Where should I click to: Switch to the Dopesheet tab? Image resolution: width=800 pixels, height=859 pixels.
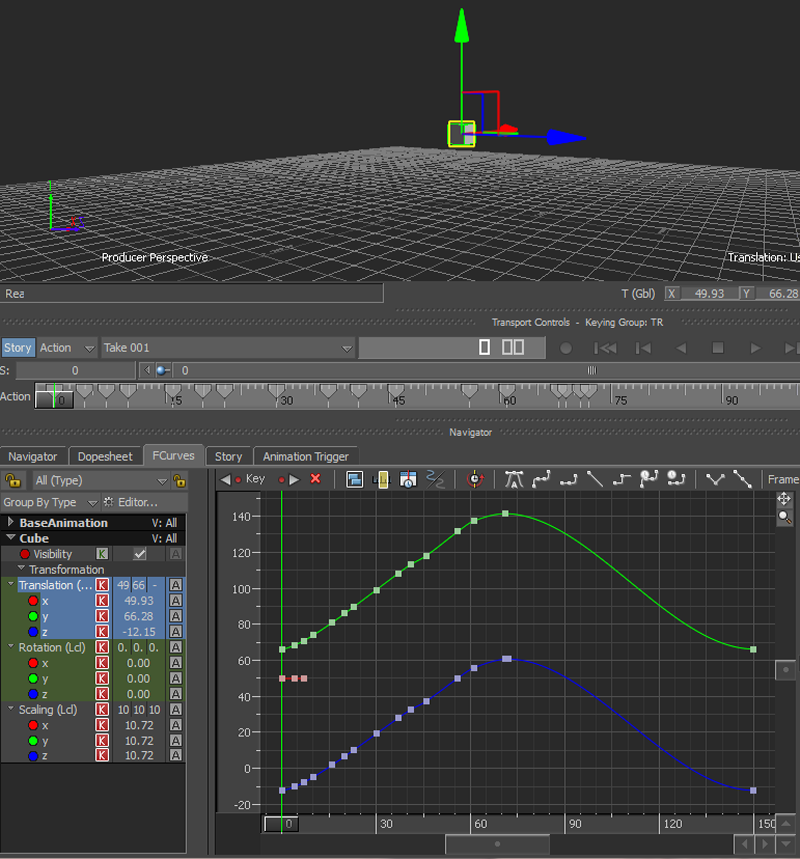click(105, 457)
